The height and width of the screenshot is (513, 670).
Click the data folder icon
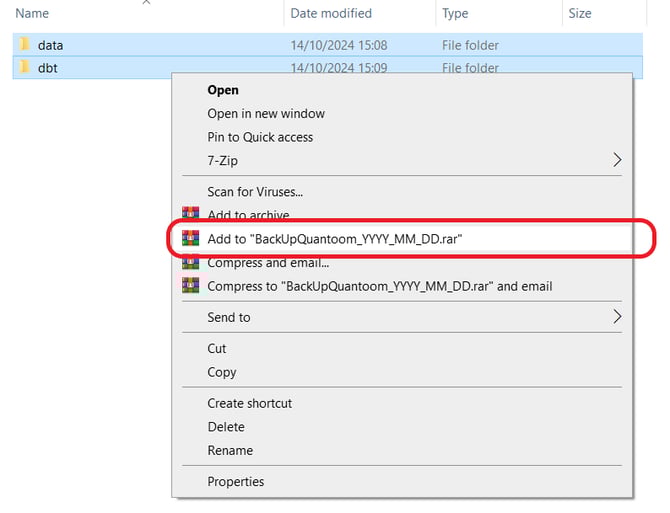click(x=24, y=45)
